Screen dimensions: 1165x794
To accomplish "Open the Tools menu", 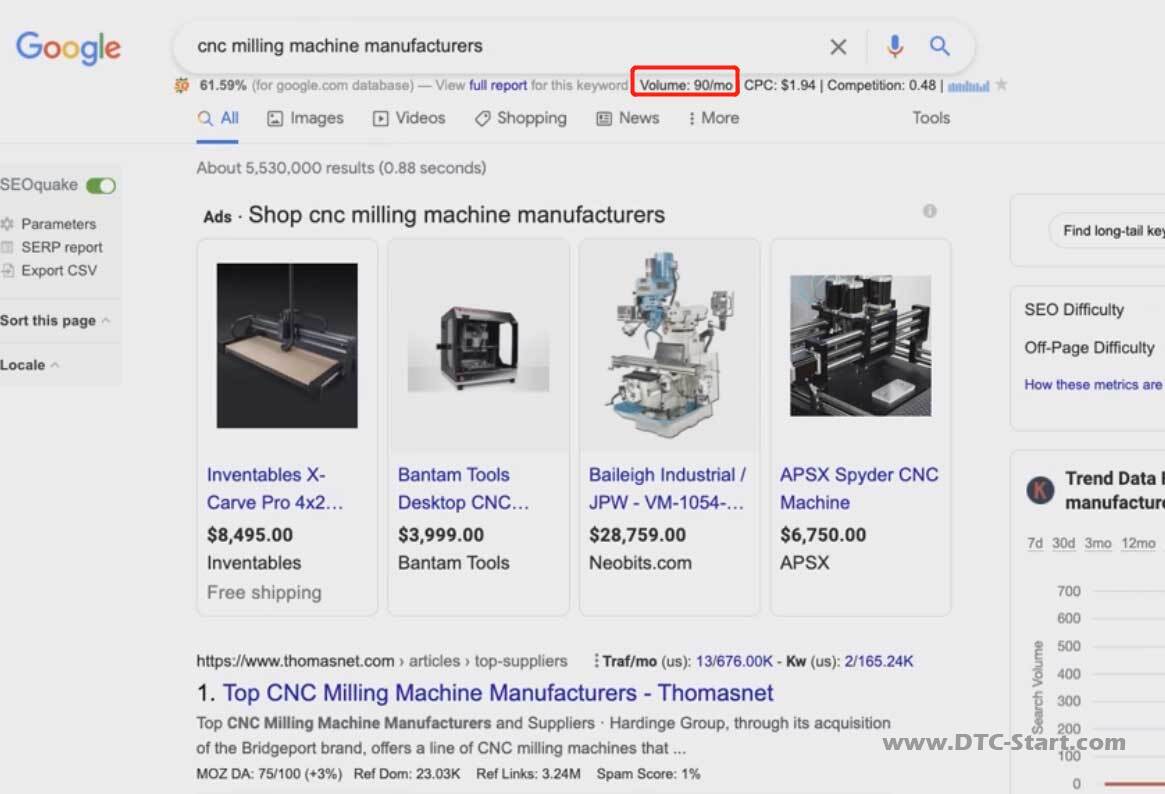I will (x=931, y=118).
